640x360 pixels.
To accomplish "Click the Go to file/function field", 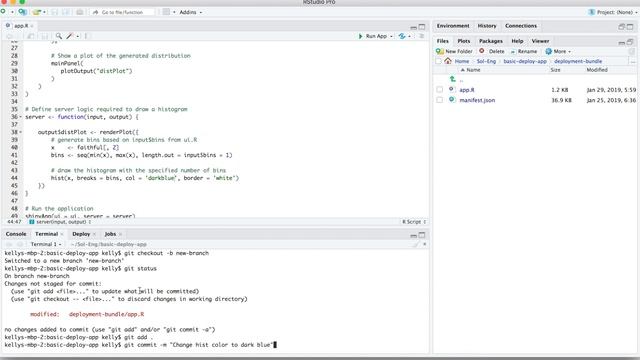I will tap(122, 12).
